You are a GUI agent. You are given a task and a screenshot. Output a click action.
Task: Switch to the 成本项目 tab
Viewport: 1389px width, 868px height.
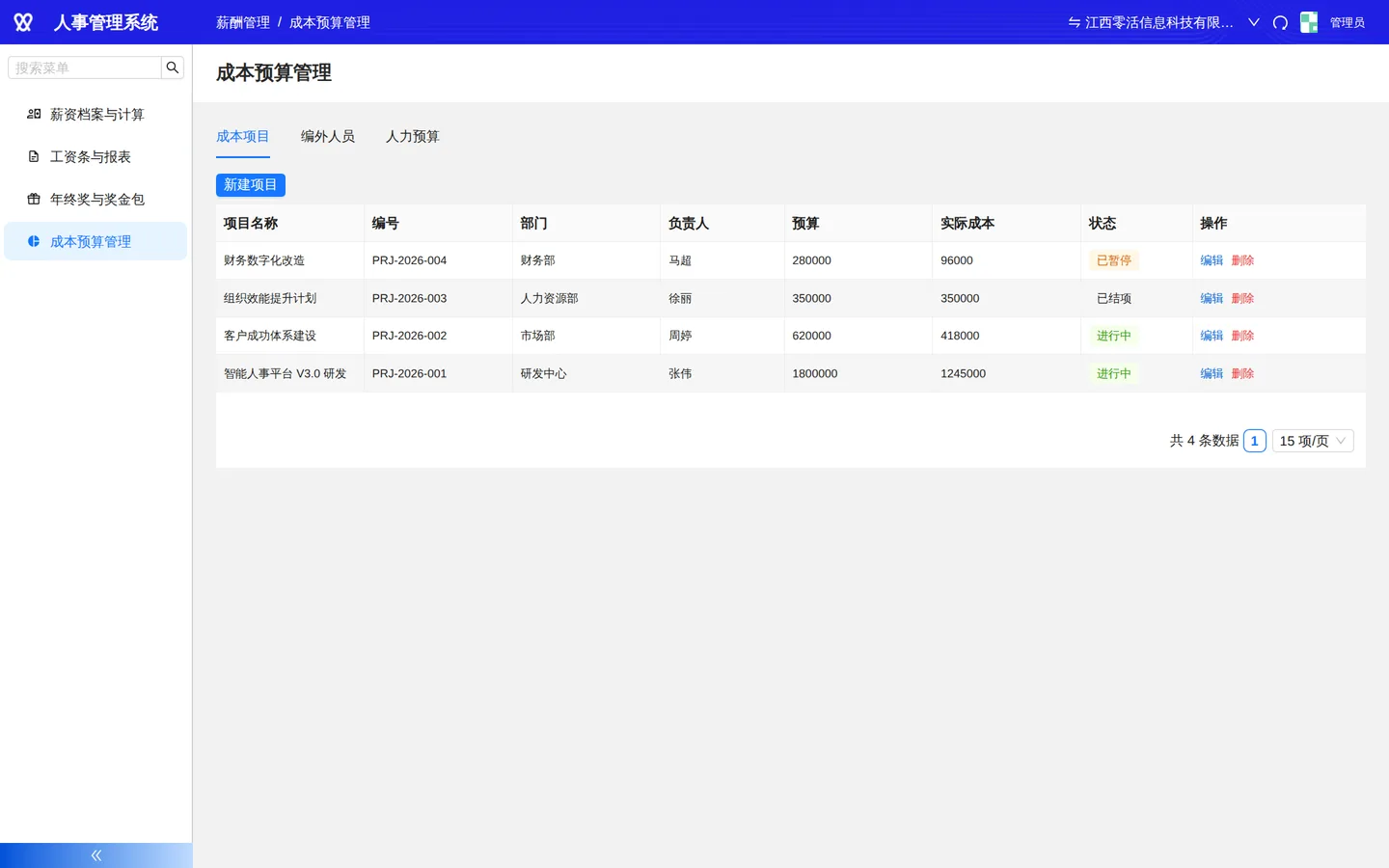pos(243,136)
